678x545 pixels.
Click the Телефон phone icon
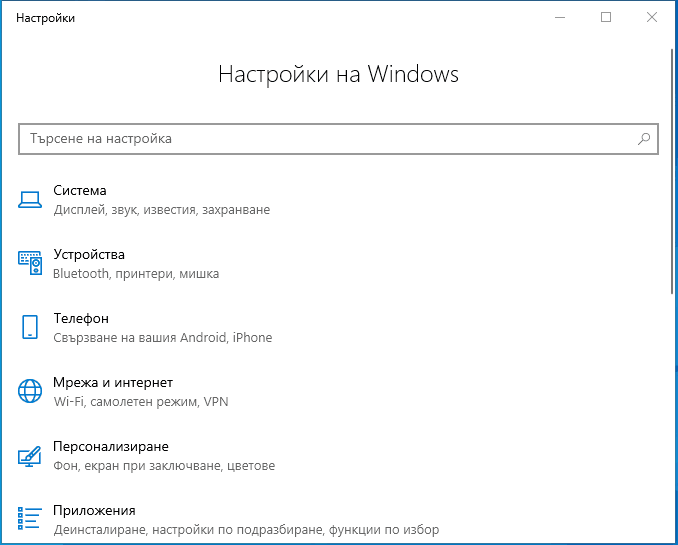(x=30, y=327)
